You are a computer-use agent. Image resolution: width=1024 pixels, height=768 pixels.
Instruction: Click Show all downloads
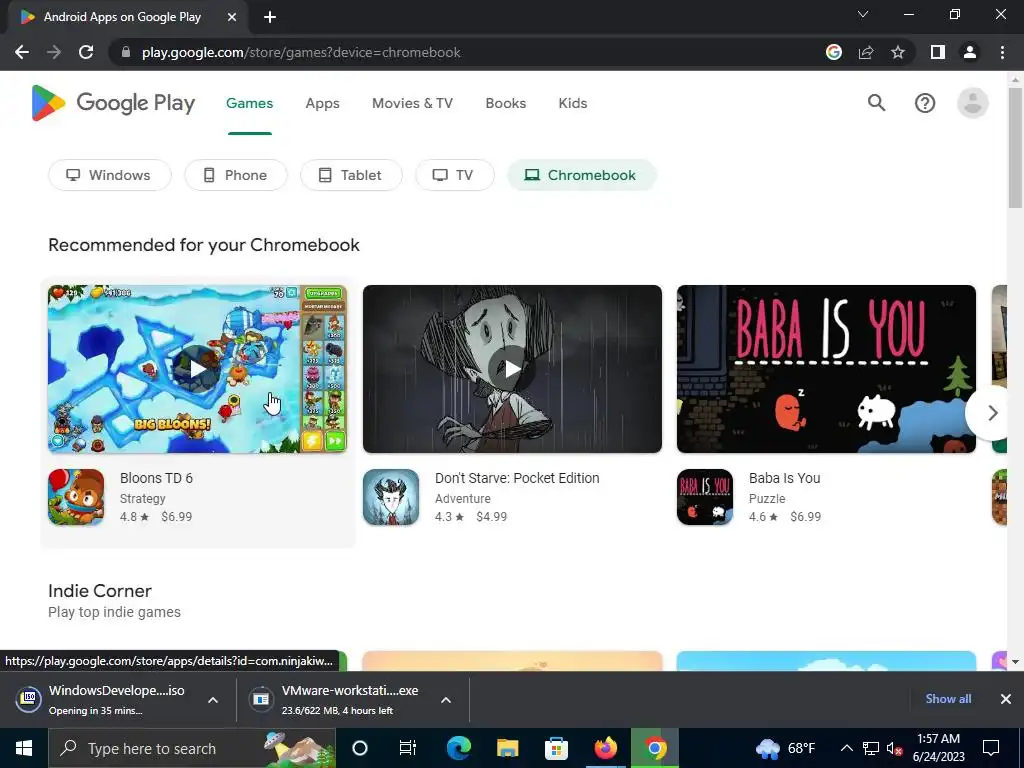click(948, 699)
